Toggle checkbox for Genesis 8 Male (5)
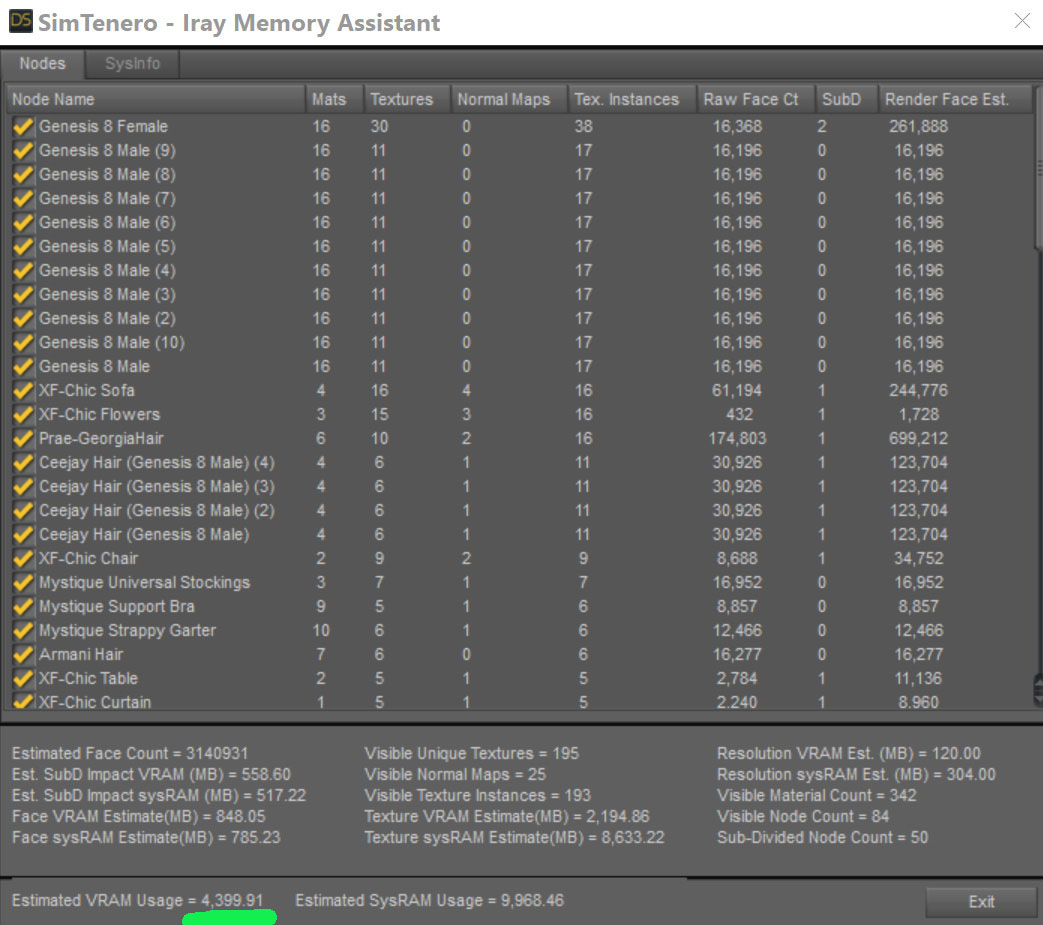Viewport: 1043px width, 925px height. click(x=23, y=246)
